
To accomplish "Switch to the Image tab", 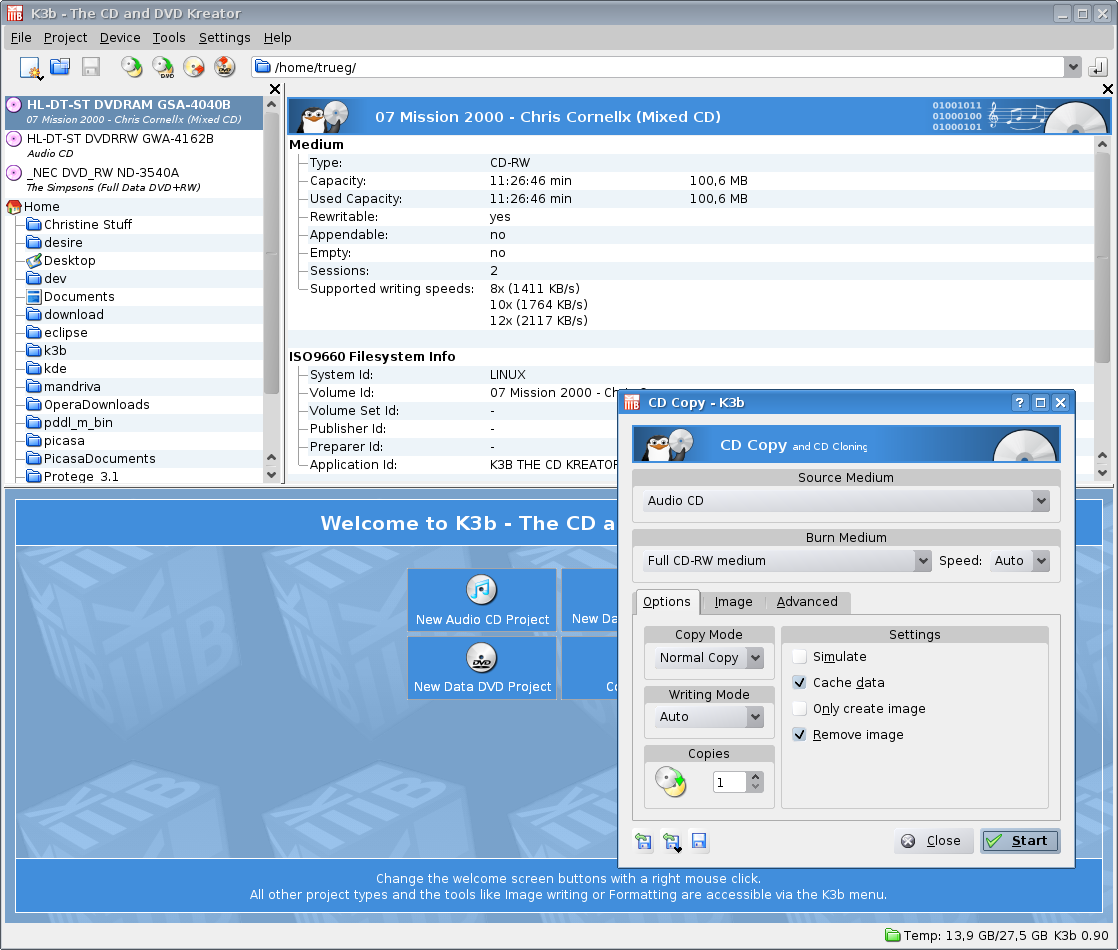I will pos(733,602).
